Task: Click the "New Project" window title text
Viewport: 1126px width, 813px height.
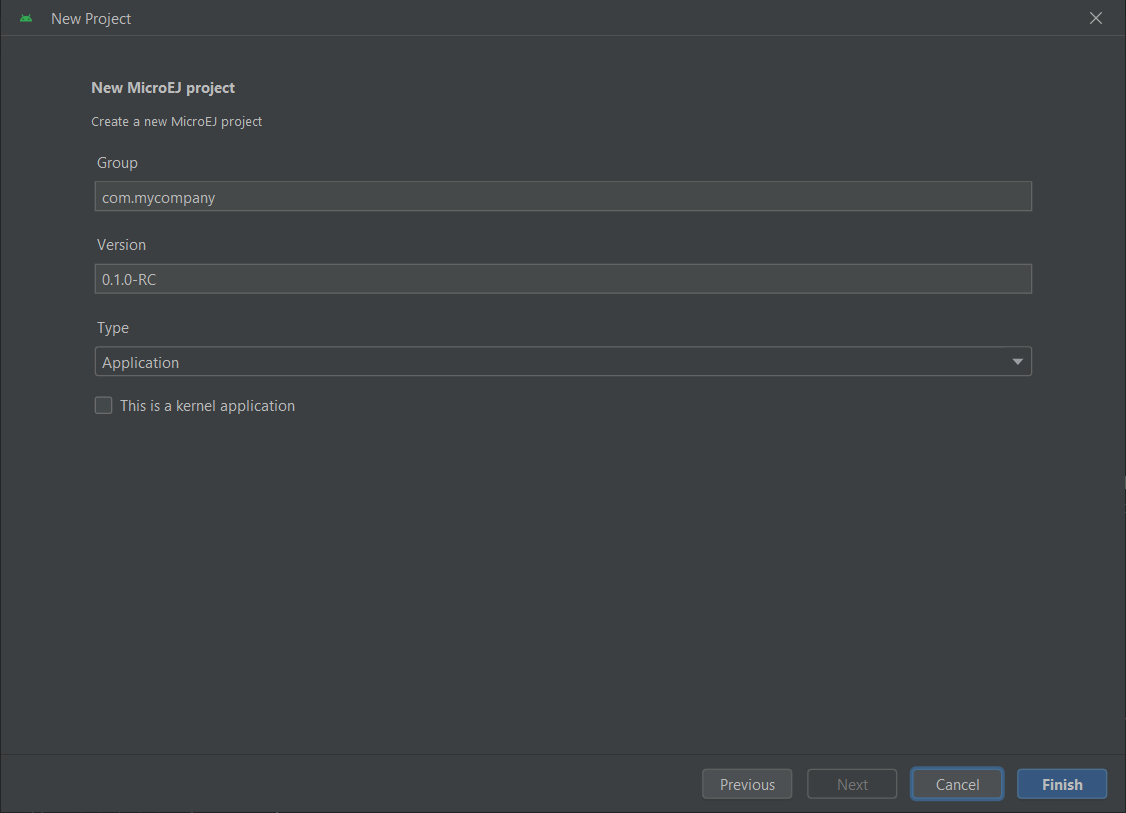Action: (x=91, y=19)
